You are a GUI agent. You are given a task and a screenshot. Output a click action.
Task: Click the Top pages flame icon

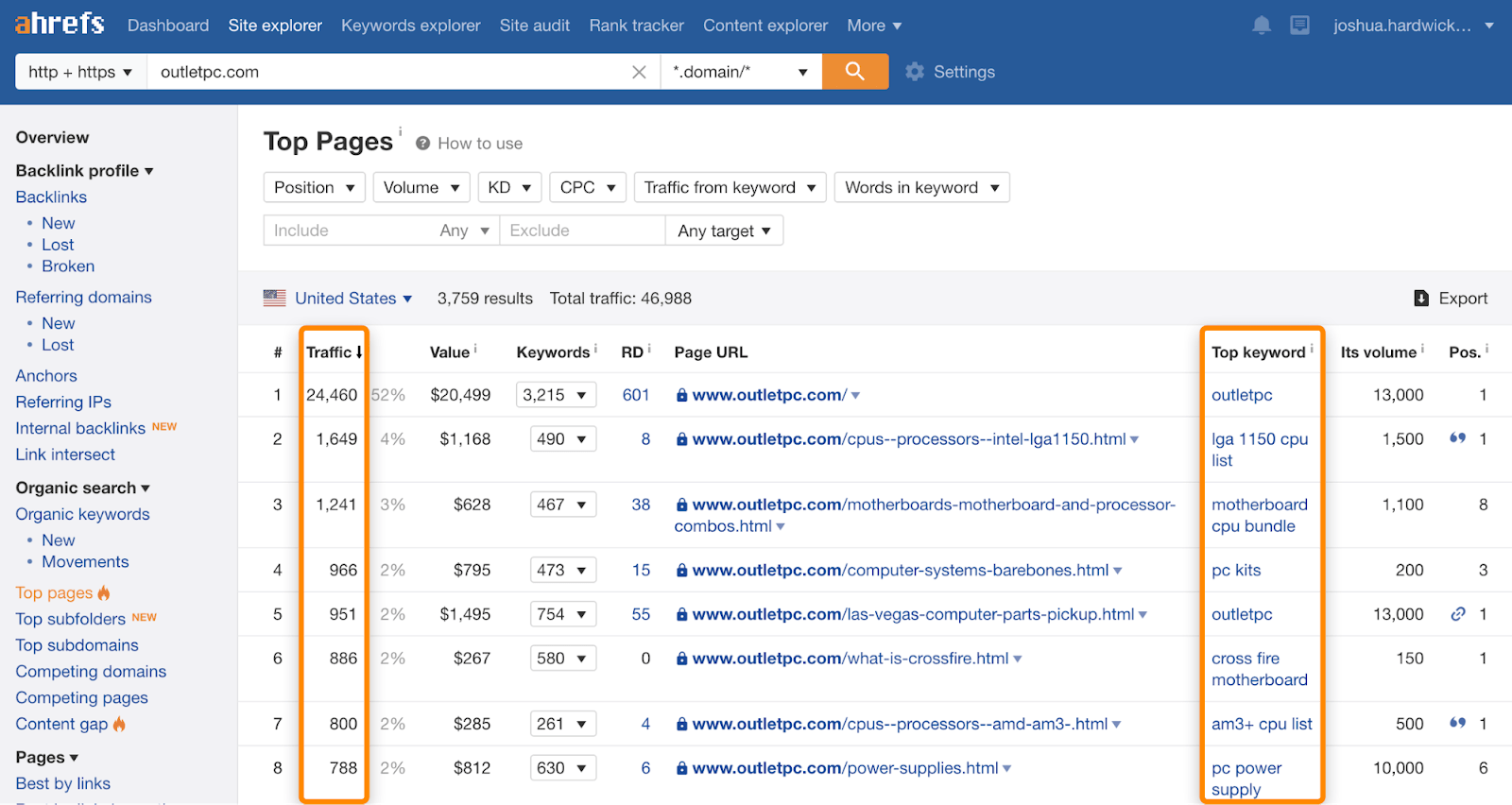[x=104, y=593]
